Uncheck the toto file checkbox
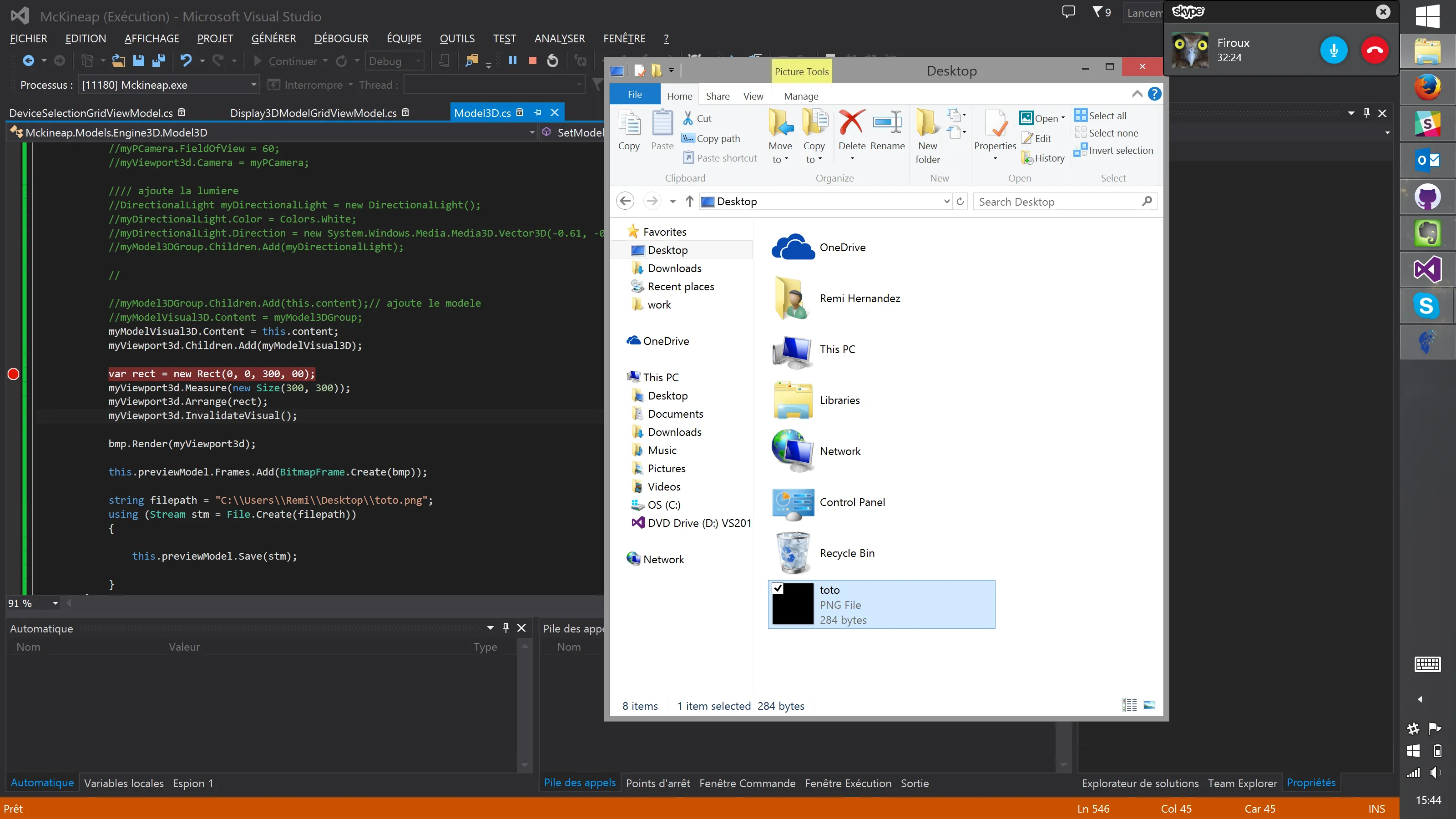The height and width of the screenshot is (819, 1456). coord(778,588)
